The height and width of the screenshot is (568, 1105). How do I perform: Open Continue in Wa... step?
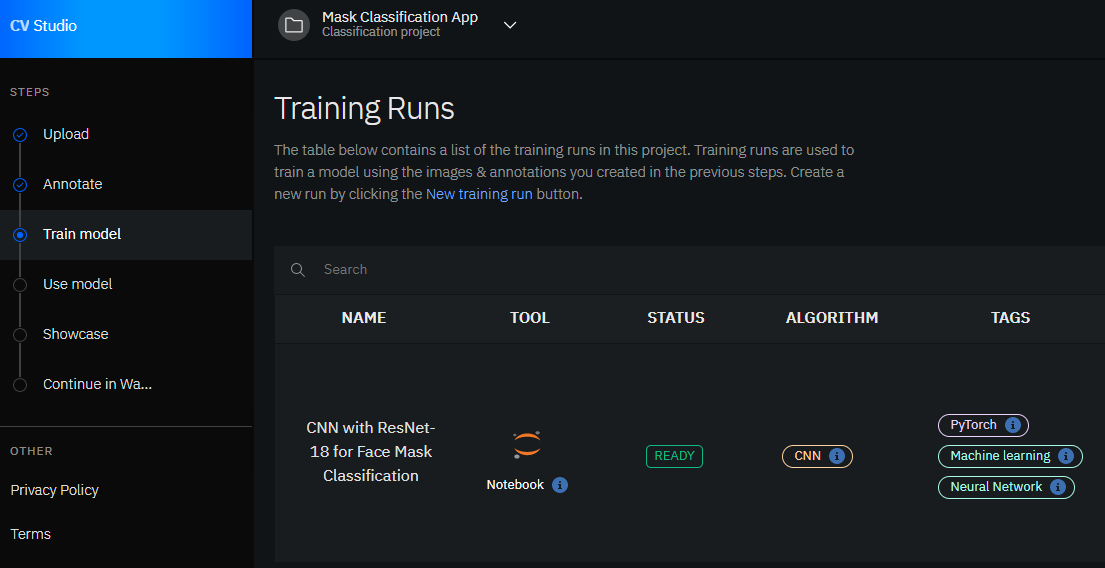97,384
